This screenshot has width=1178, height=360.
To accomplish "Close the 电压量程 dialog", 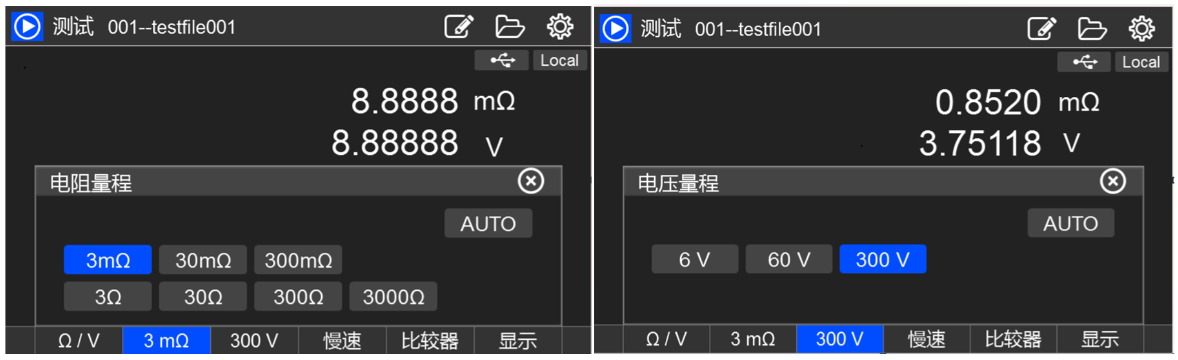I will pyautogui.click(x=1113, y=180).
